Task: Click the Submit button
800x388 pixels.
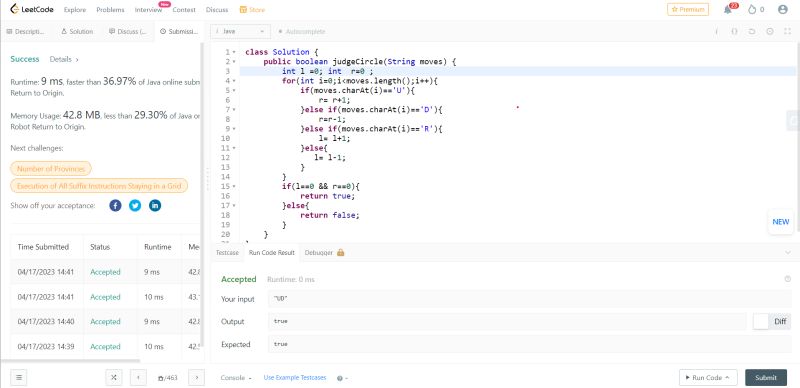Action: coord(766,378)
